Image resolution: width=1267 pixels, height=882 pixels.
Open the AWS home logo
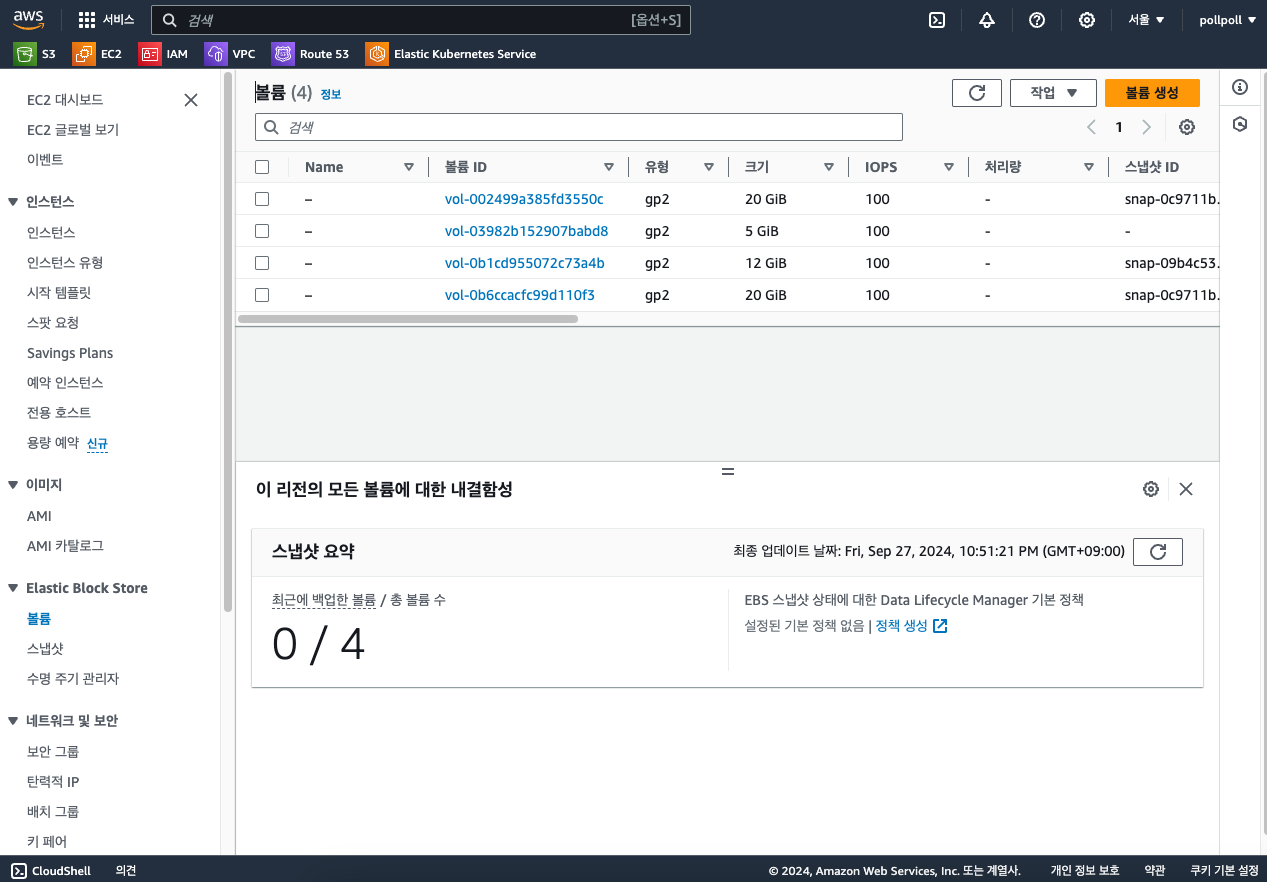pos(28,19)
